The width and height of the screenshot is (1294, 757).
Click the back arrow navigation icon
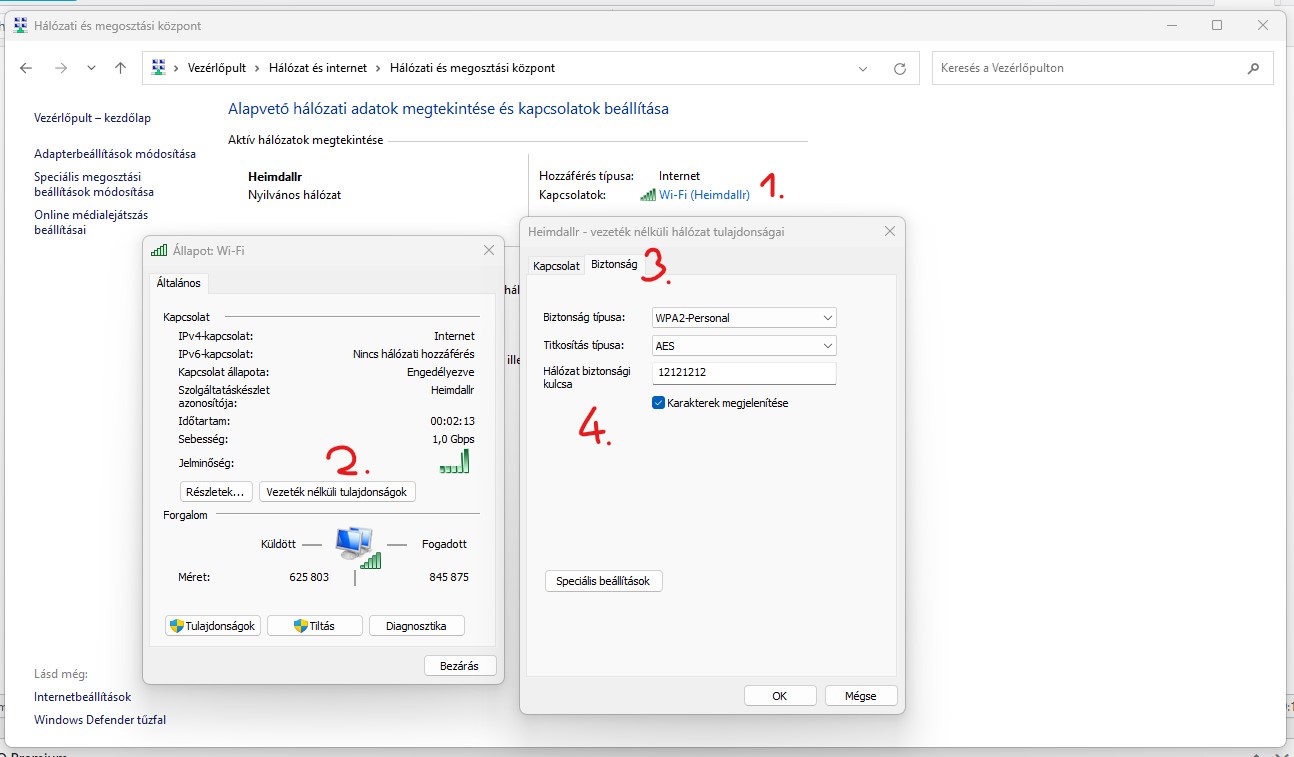tap(26, 68)
